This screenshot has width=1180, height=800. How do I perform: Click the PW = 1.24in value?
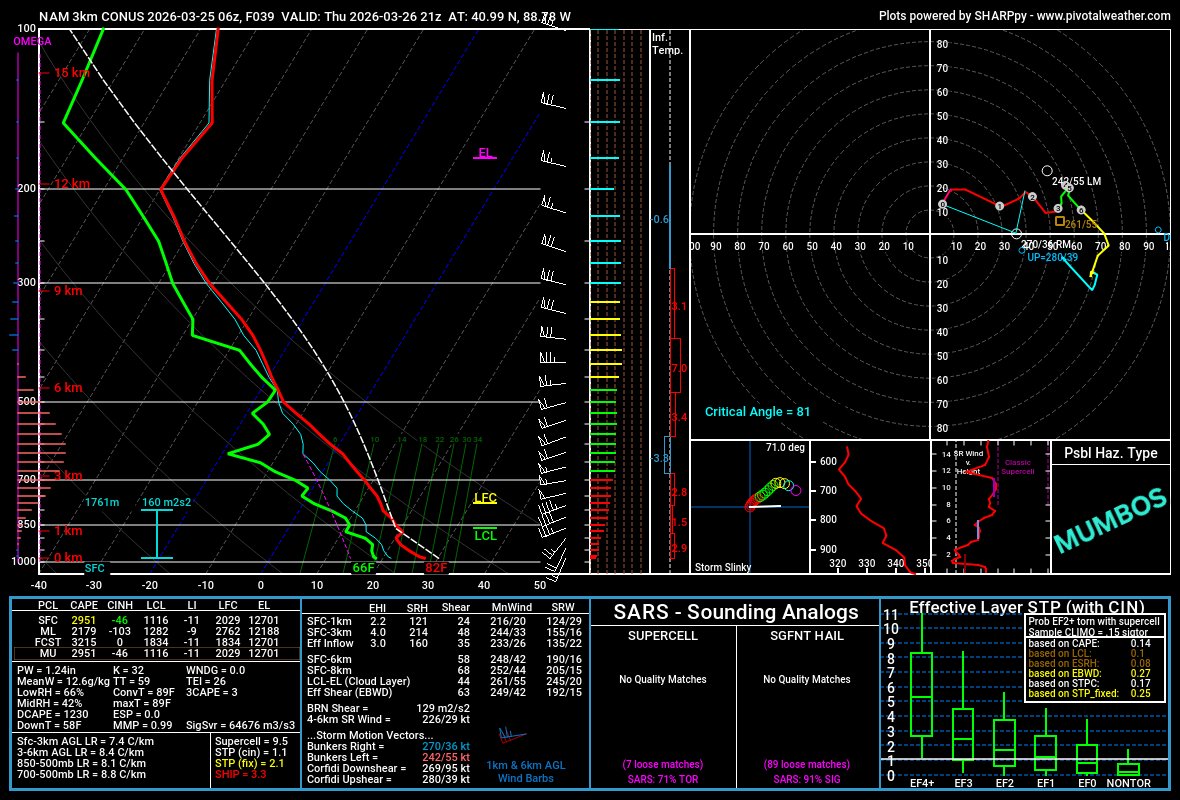tap(47, 670)
